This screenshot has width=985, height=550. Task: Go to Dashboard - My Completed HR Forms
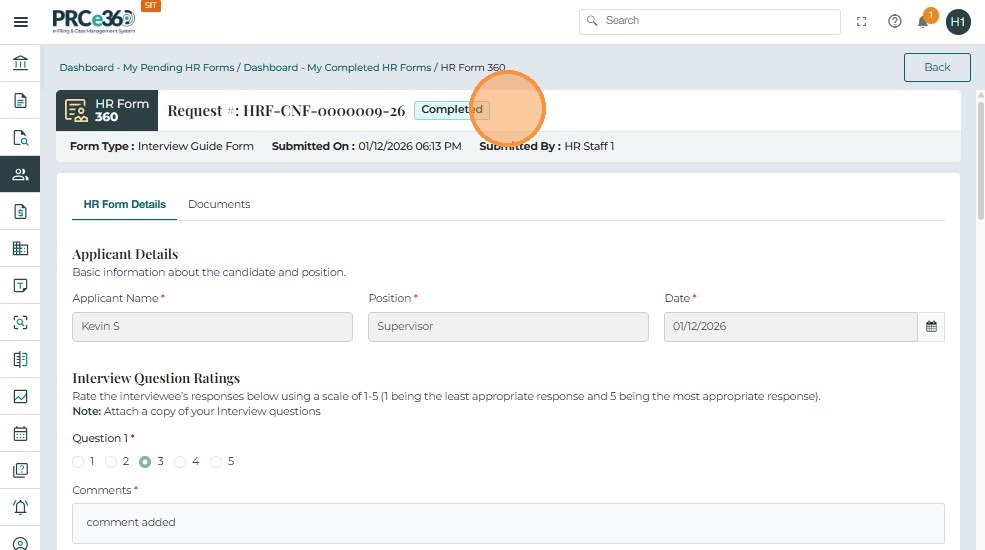337,67
